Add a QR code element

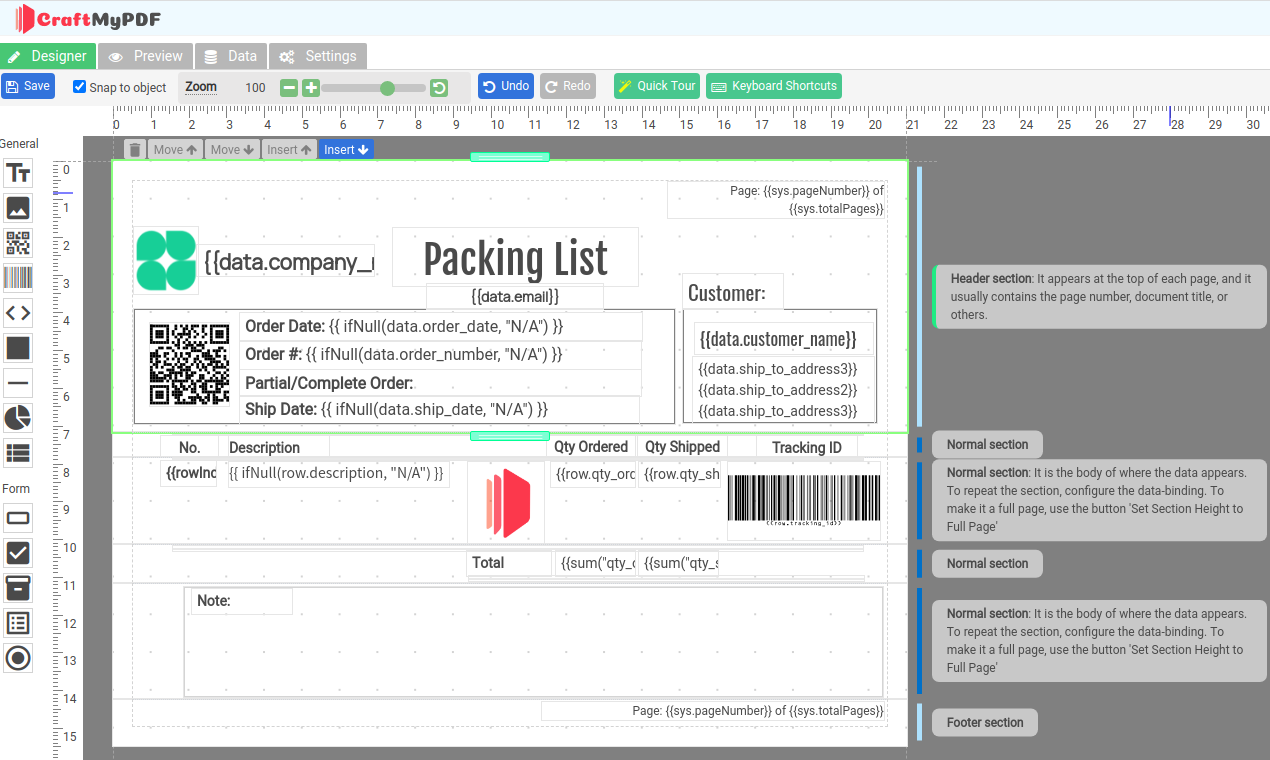[x=17, y=243]
